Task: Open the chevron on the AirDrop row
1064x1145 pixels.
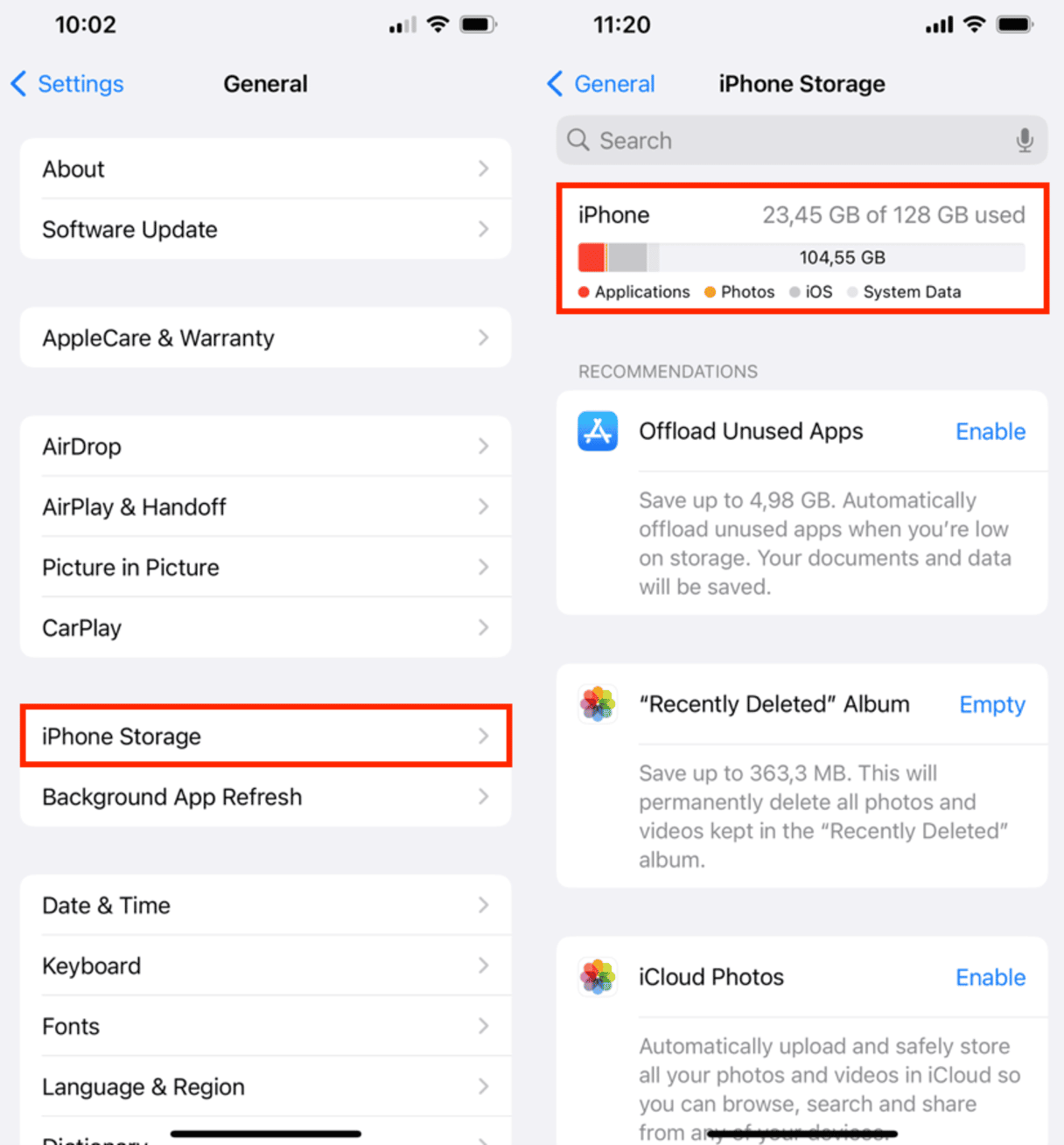Action: 484,446
